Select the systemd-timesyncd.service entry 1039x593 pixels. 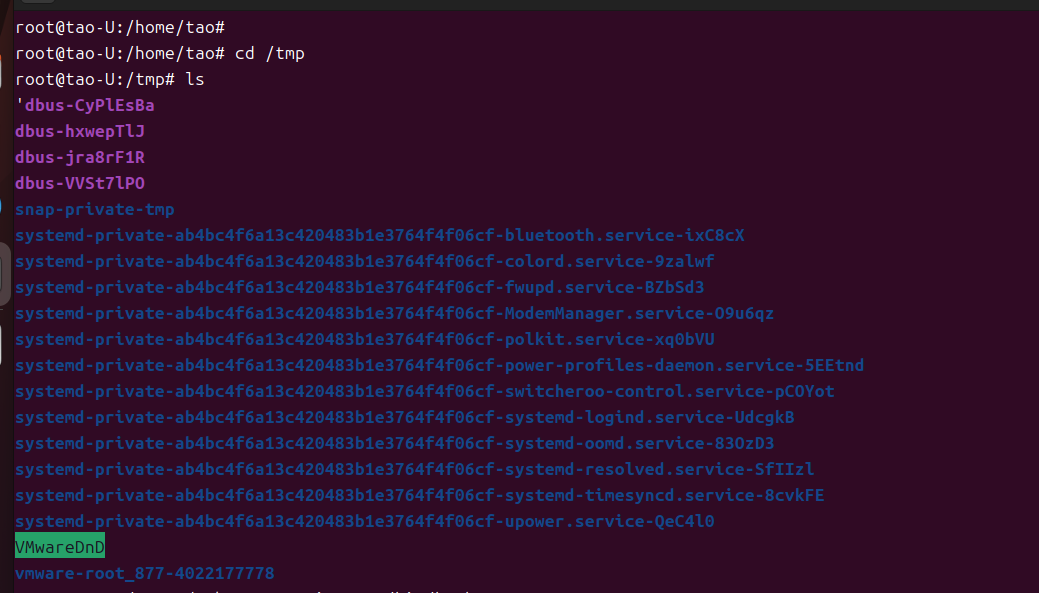click(419, 495)
